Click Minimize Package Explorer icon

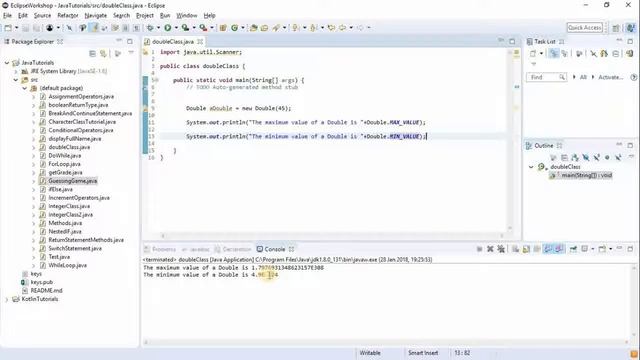point(119,41)
